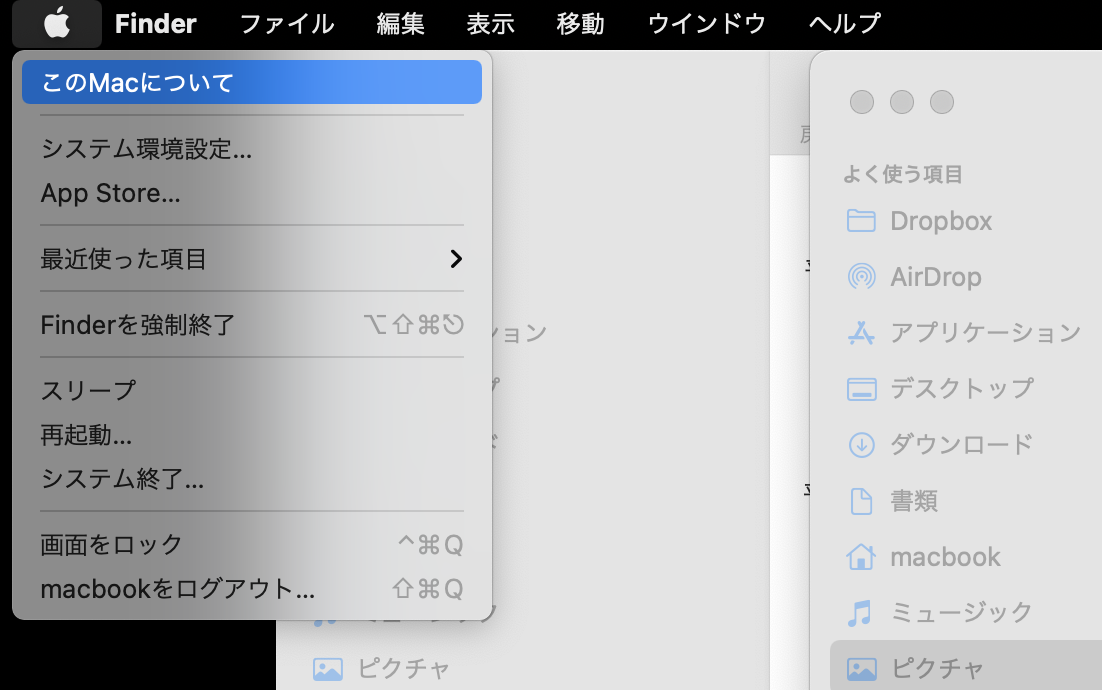This screenshot has width=1102, height=690.
Task: Select the AirDrop icon in sidebar
Action: (861, 277)
